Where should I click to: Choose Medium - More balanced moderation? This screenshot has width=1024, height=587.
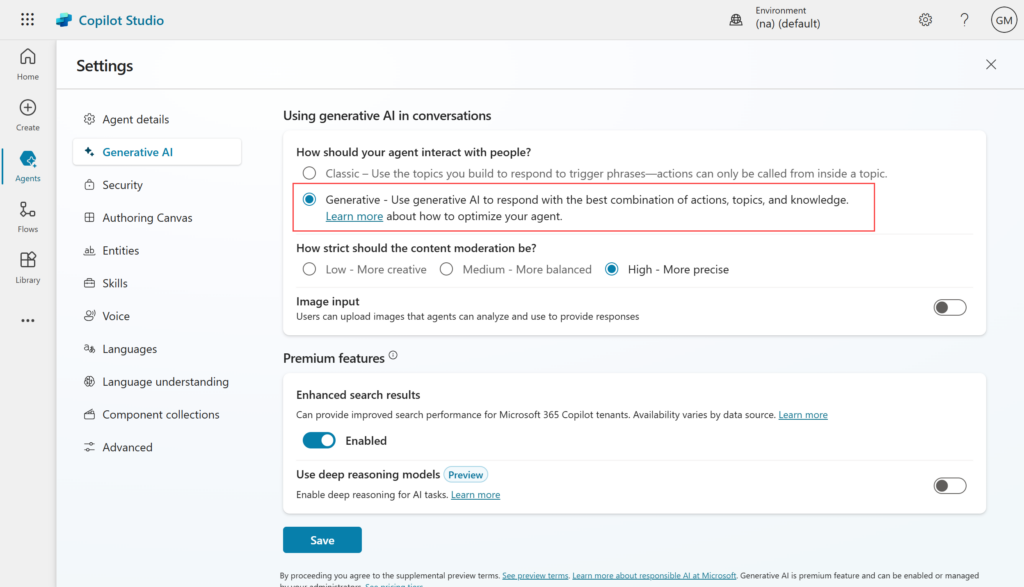(446, 269)
